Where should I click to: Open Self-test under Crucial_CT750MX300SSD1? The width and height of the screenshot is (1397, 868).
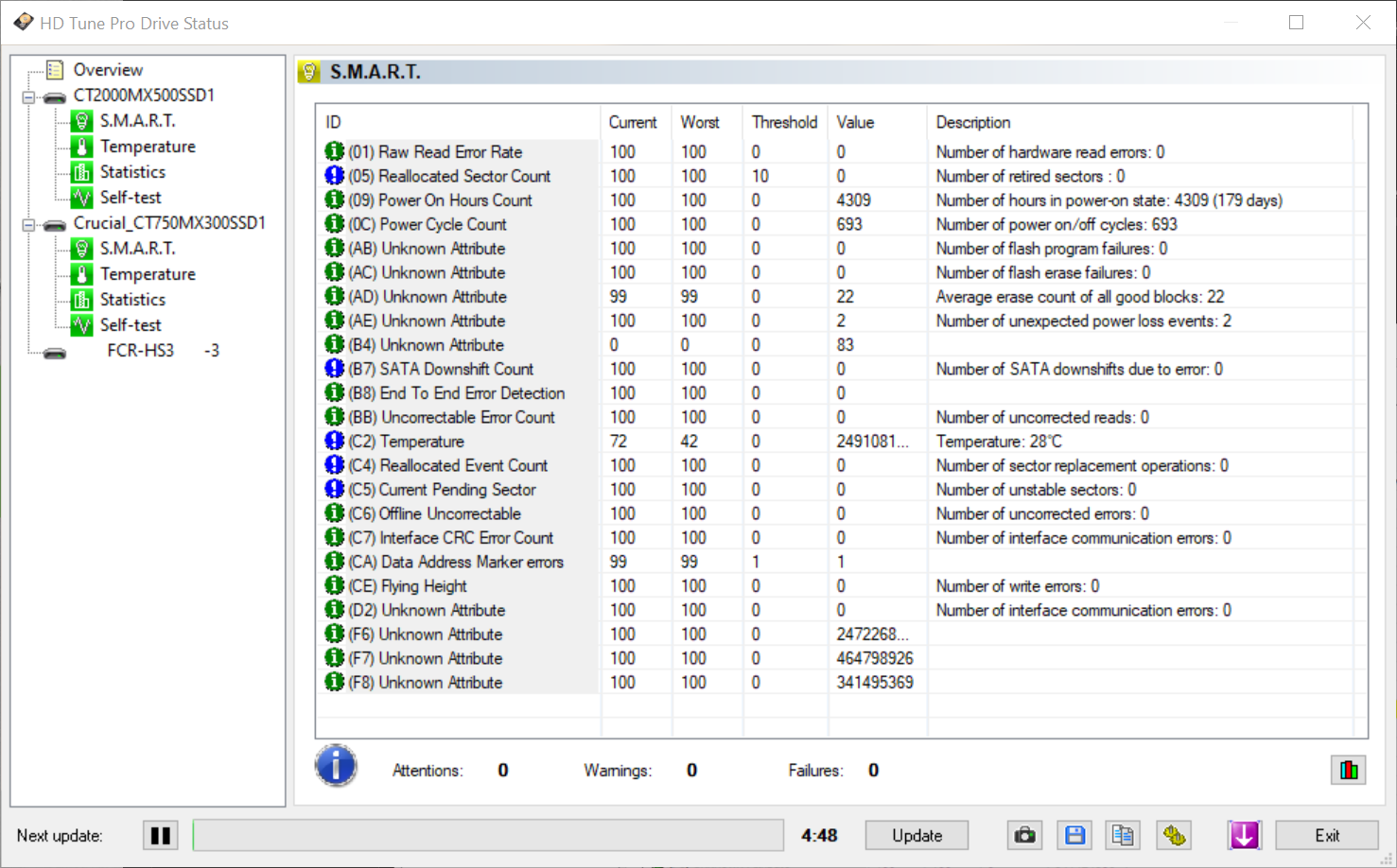click(x=131, y=325)
